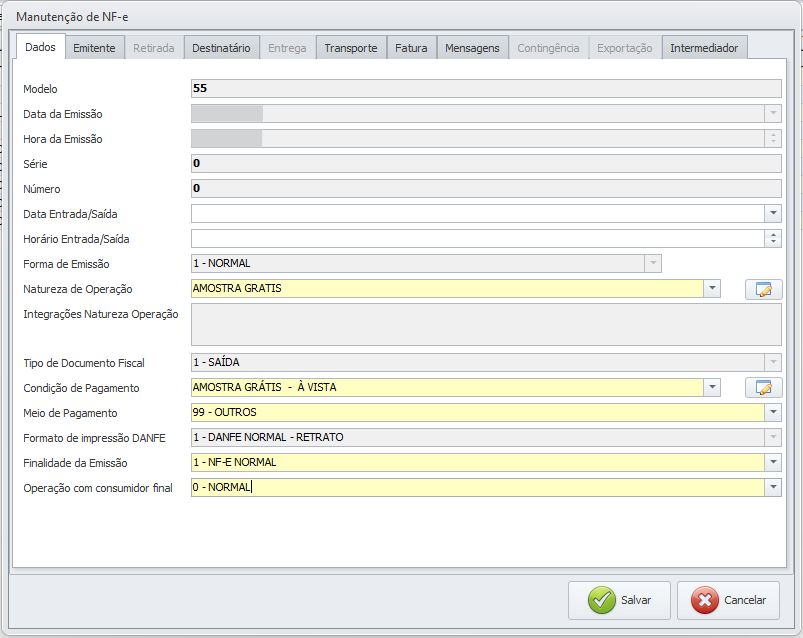Switch to the Emitente tab
This screenshot has width=803, height=638.
(95, 48)
